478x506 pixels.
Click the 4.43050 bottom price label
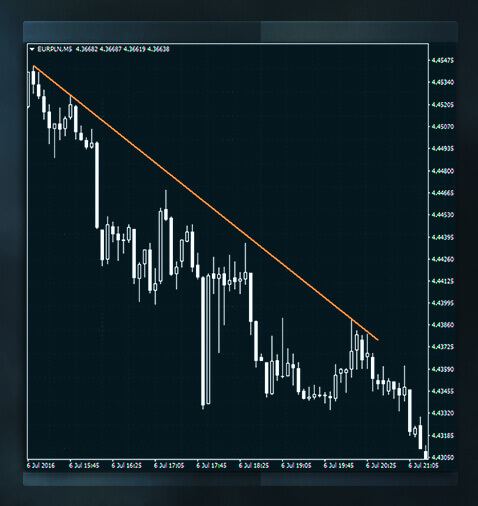click(443, 457)
